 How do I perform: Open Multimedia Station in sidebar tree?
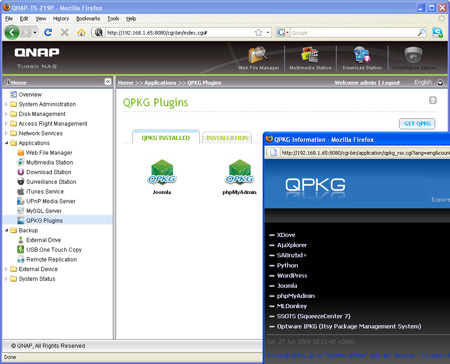click(49, 162)
